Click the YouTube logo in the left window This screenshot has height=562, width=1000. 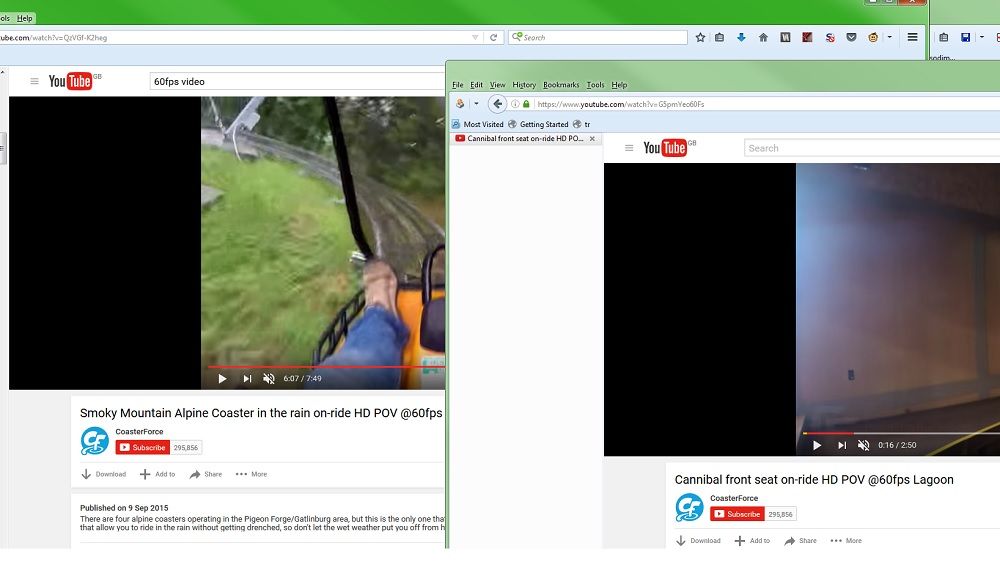click(71, 81)
